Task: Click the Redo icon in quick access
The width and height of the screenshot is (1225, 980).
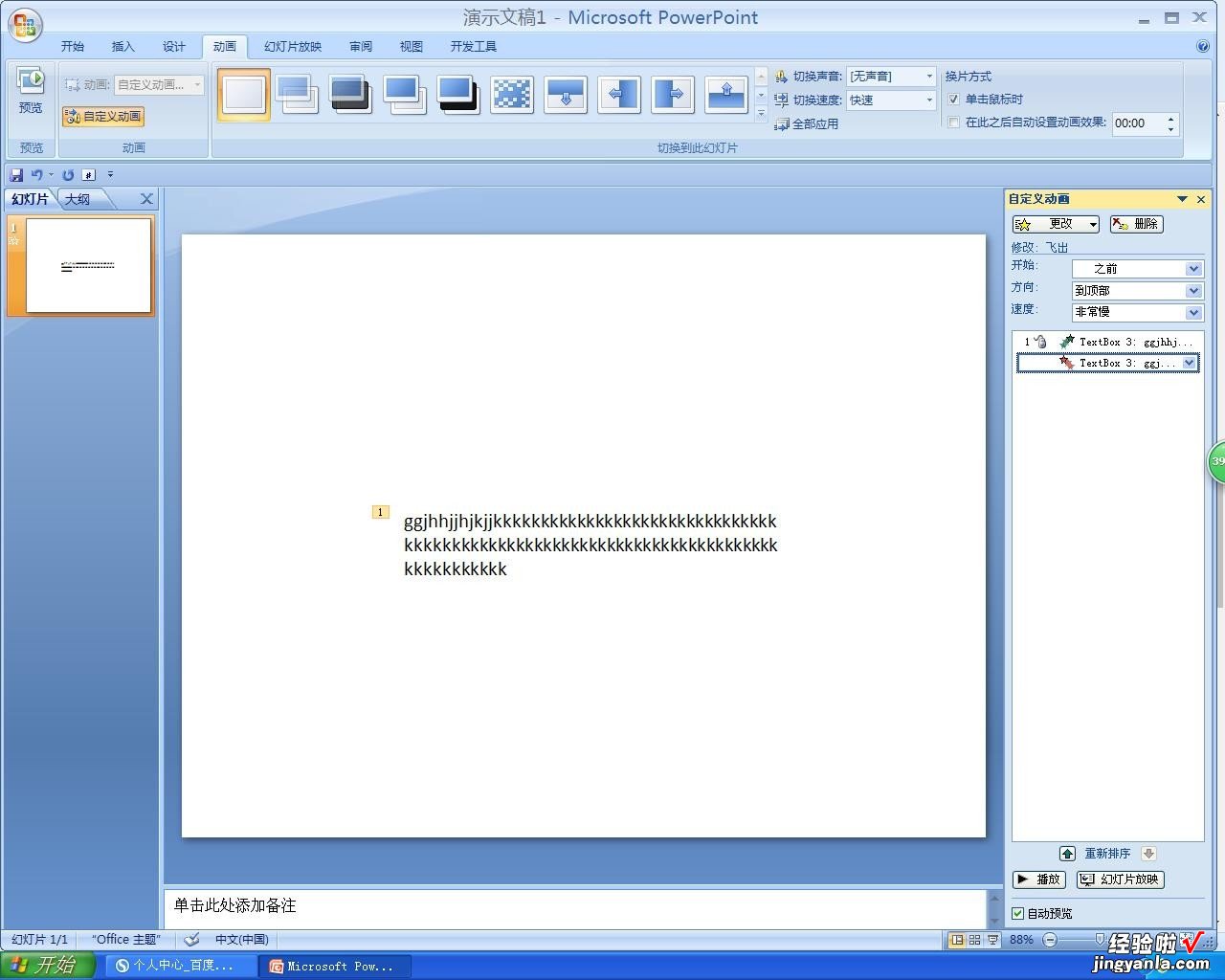Action: [x=68, y=175]
